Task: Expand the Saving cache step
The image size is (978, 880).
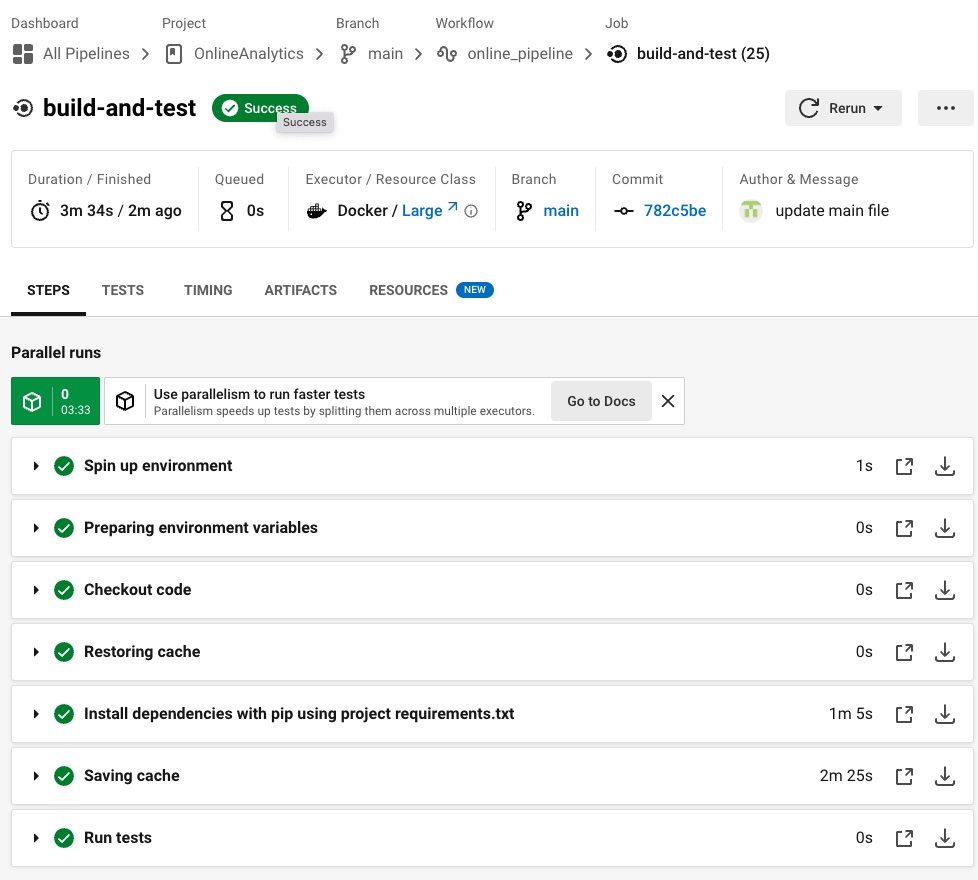Action: 36,776
